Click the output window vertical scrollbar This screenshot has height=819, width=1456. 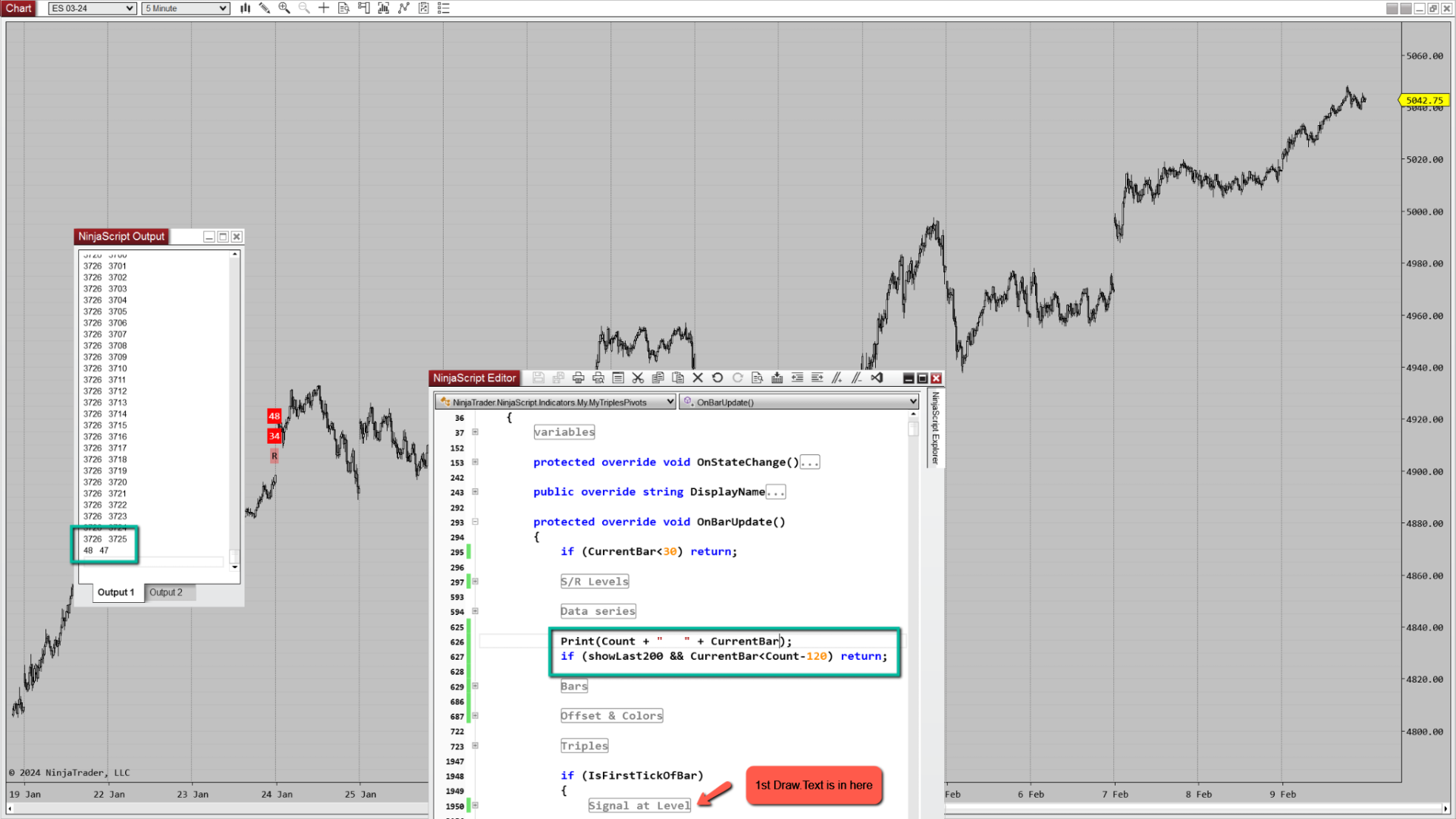234,409
